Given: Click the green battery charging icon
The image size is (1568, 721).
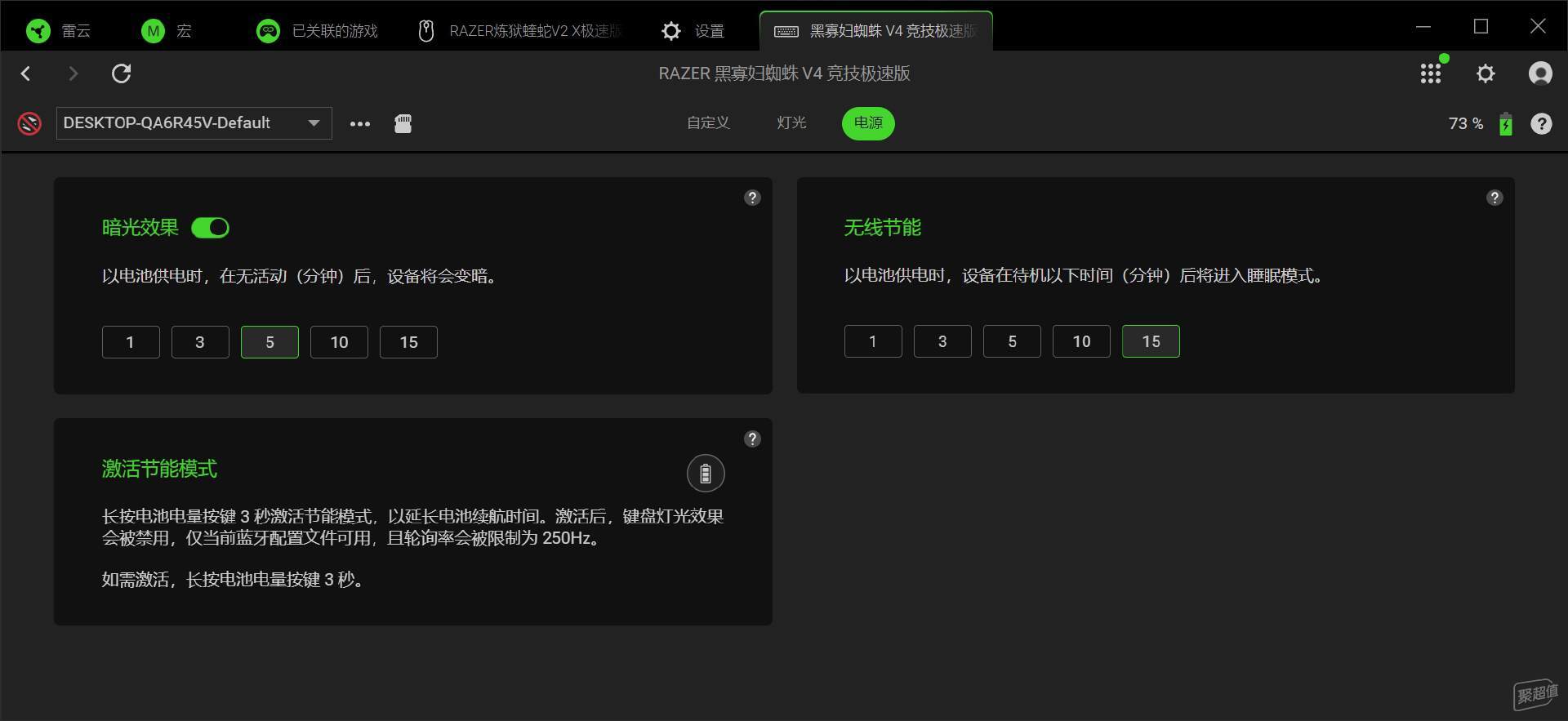Looking at the screenshot, I should point(1506,124).
